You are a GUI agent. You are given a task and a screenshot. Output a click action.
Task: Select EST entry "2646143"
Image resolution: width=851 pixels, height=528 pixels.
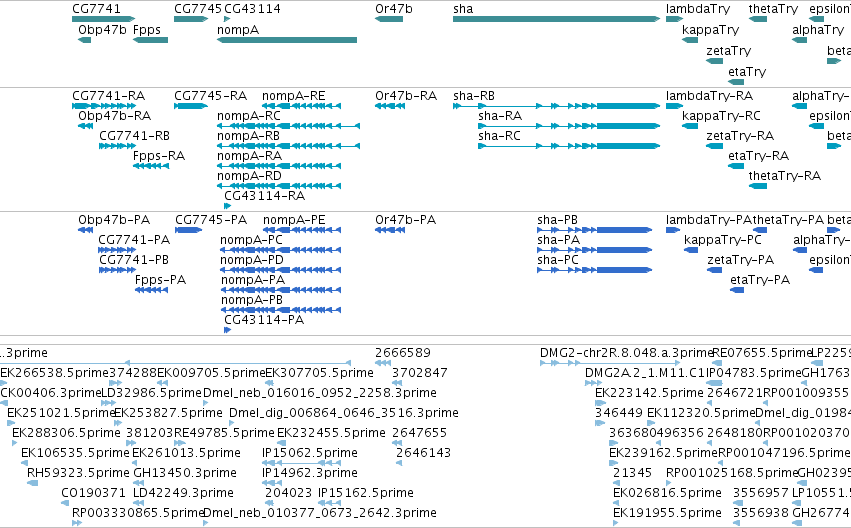point(423,453)
